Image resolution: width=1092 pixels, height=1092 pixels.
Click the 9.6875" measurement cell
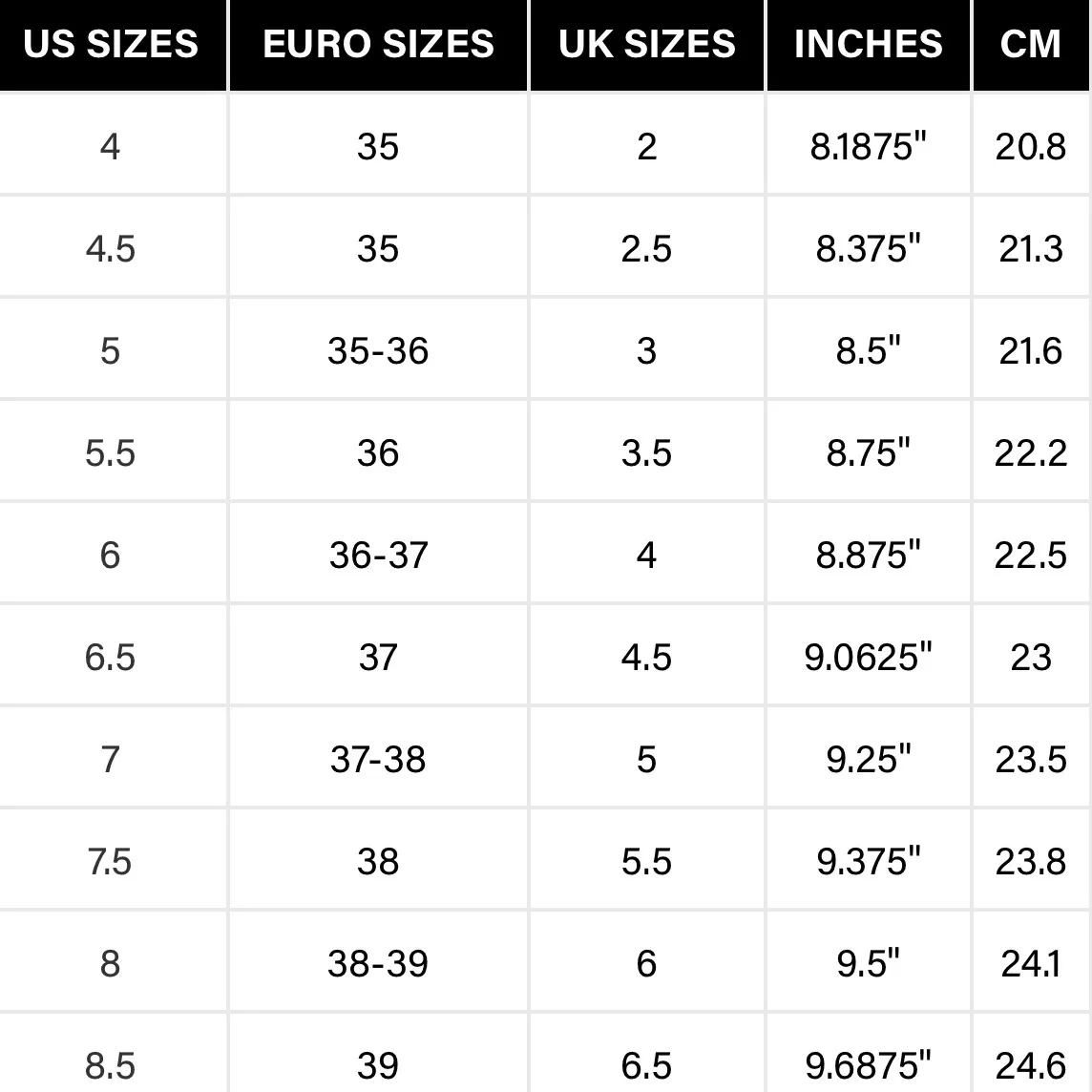(869, 1064)
